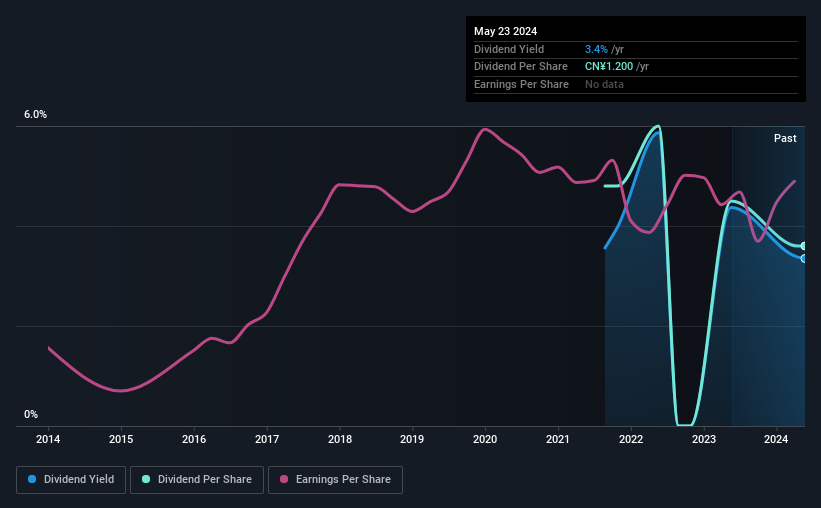Click the 3.4% dividend yield value in tooltip
The image size is (821, 508).
(596, 49)
